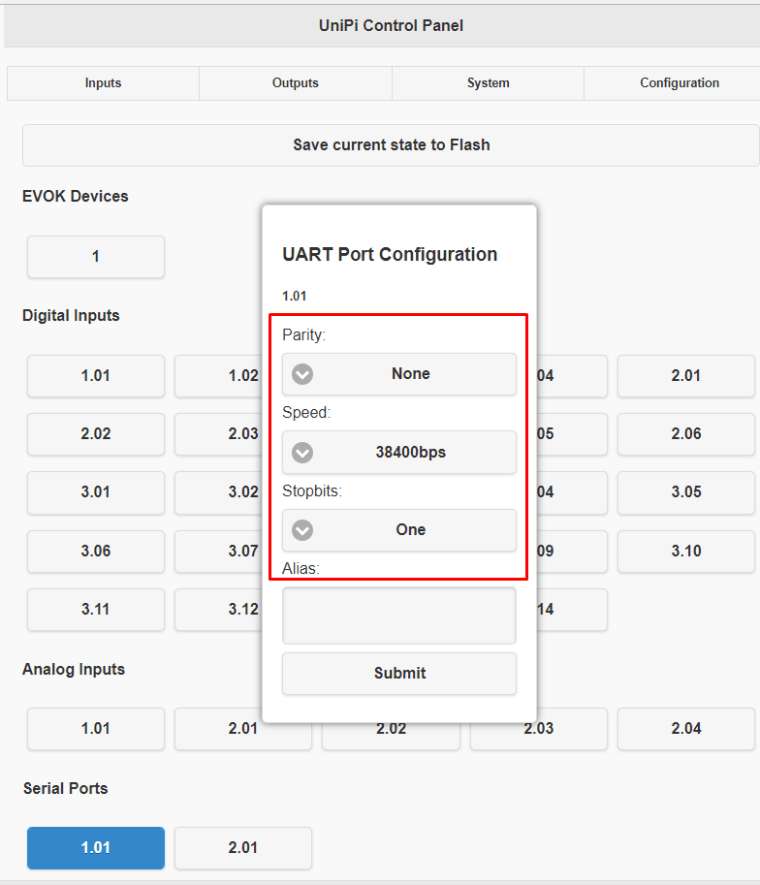Select serial port 1.01
This screenshot has height=885, width=760.
[96, 848]
